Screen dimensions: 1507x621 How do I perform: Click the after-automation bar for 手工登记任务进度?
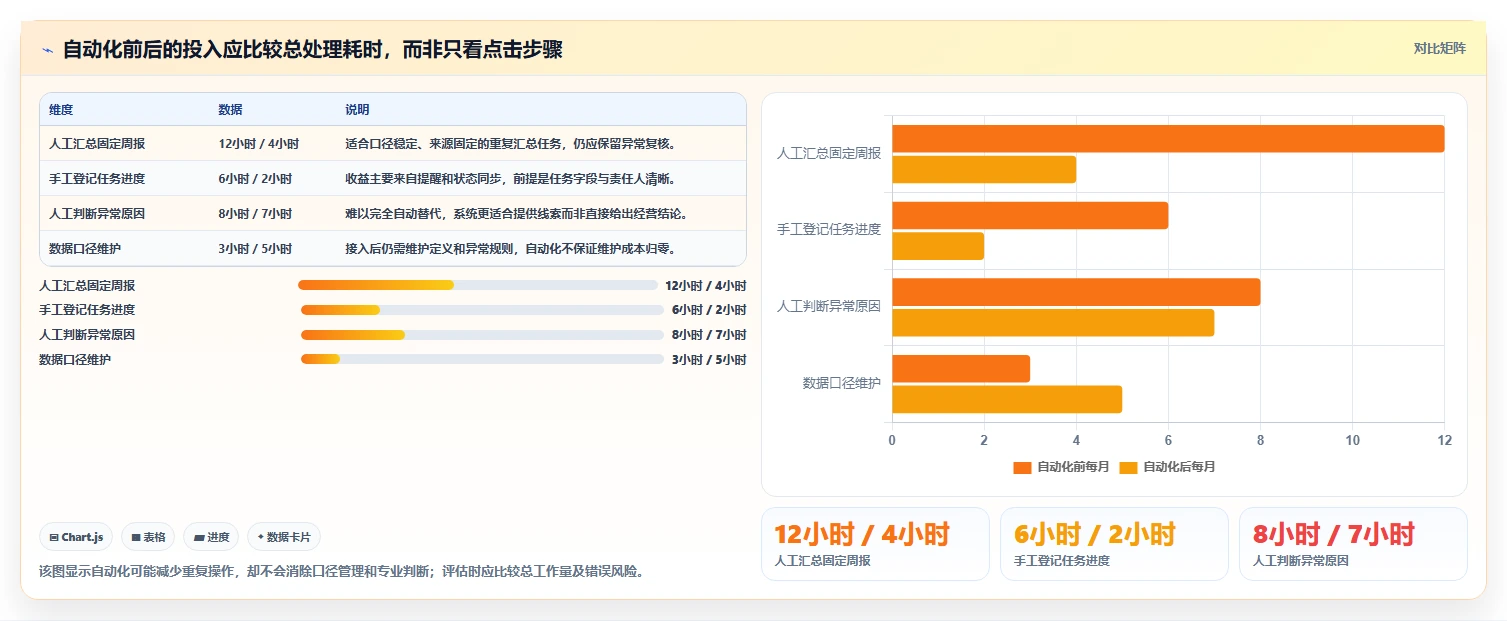pos(938,246)
